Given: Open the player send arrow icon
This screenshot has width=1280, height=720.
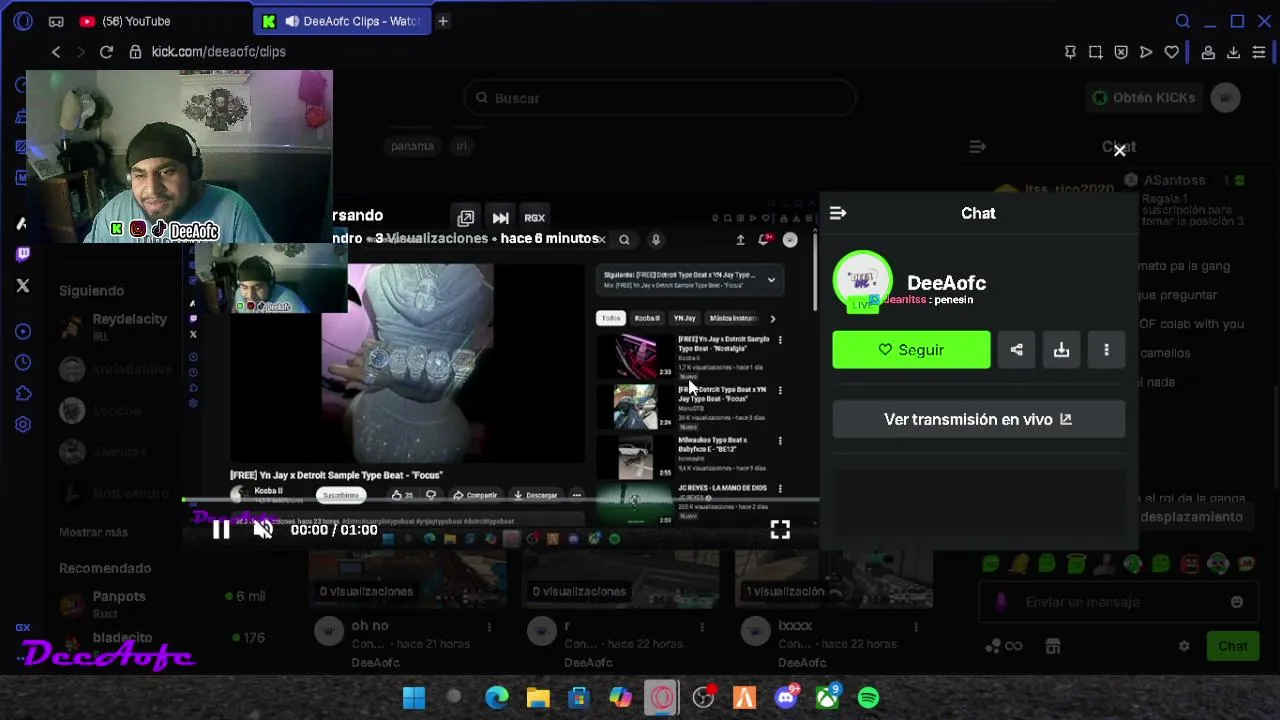Looking at the screenshot, I should coord(1146,52).
